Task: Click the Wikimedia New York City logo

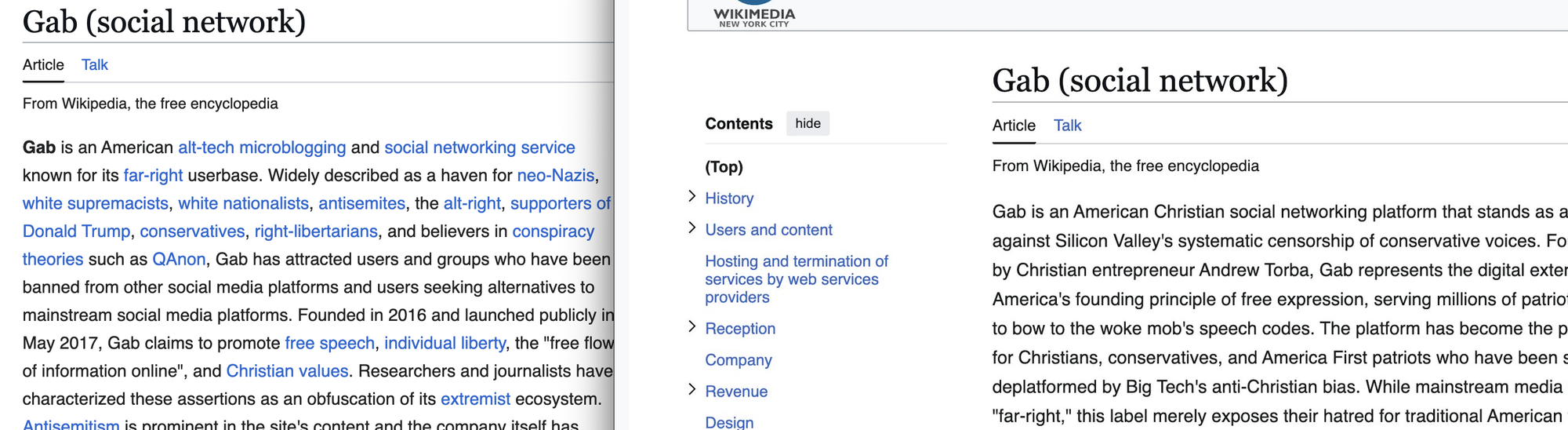Action: click(754, 16)
